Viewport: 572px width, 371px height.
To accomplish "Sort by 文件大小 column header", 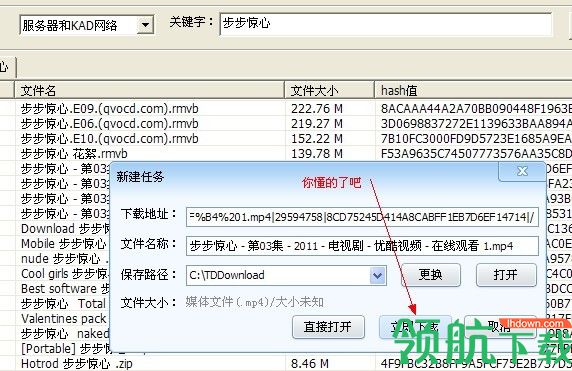I will click(329, 90).
